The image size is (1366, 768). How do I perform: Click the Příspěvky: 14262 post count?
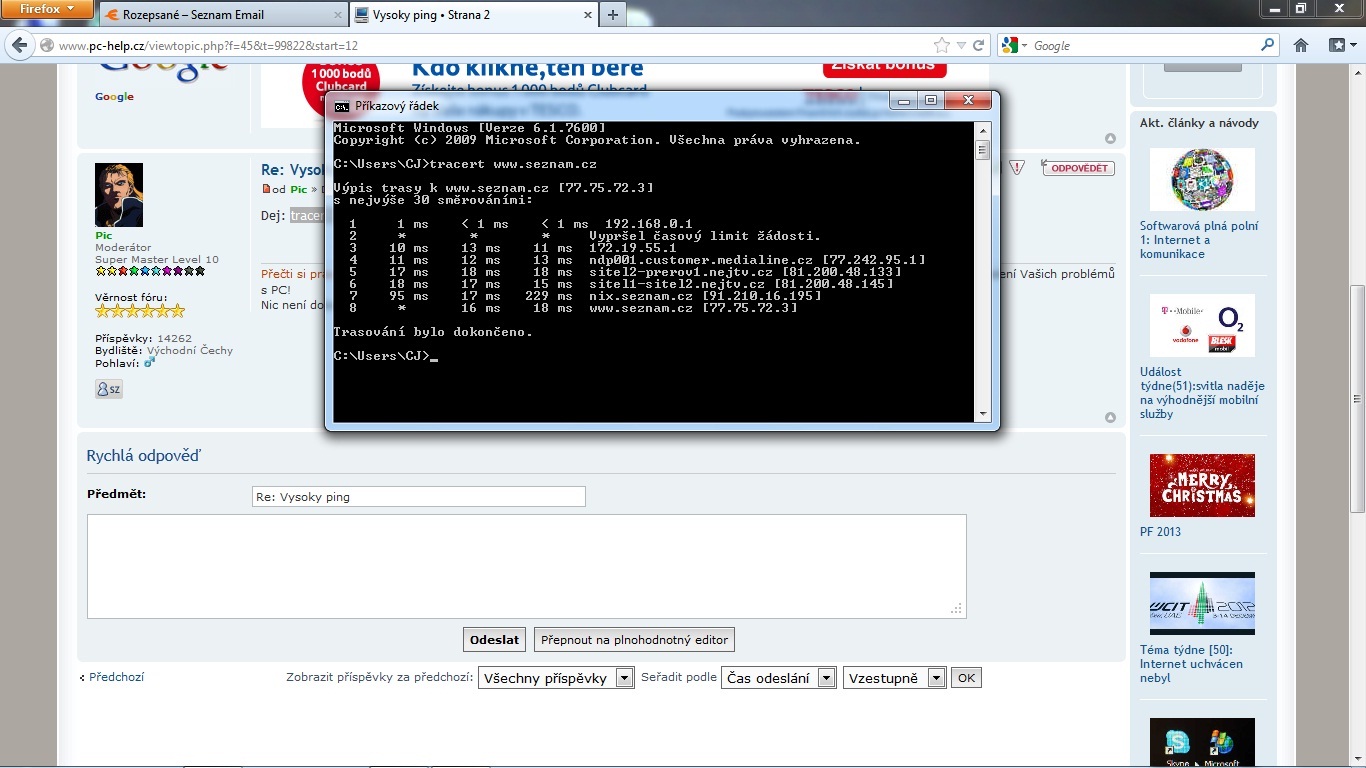(143, 339)
